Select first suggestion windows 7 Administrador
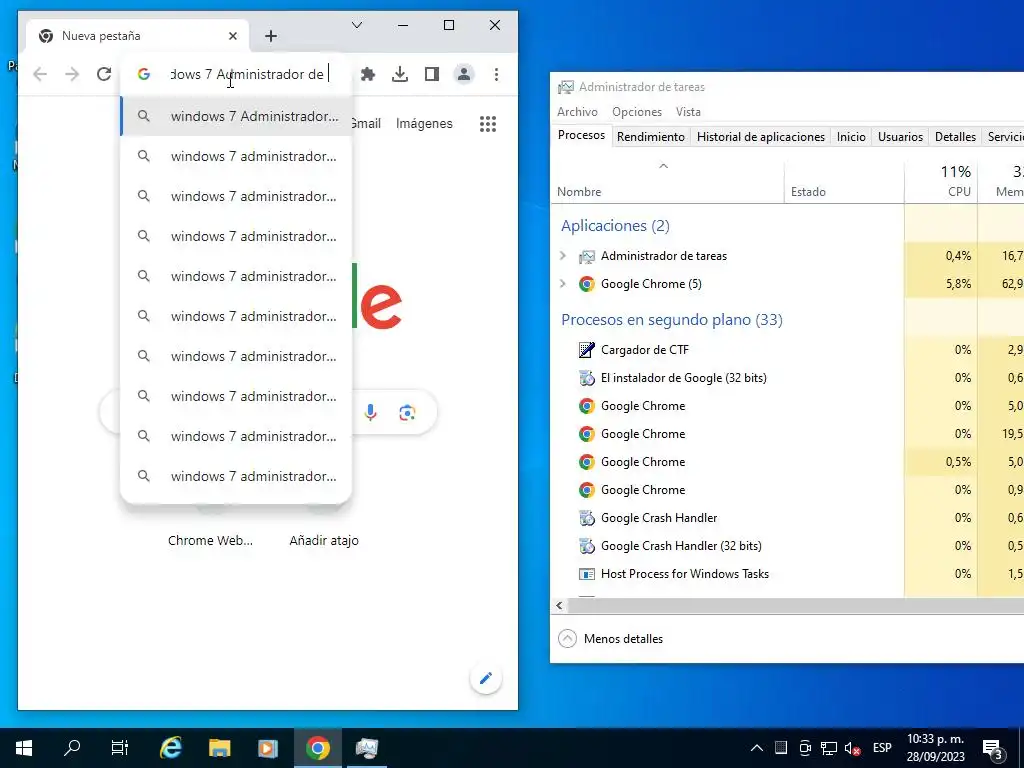The width and height of the screenshot is (1024, 768). click(x=236, y=116)
